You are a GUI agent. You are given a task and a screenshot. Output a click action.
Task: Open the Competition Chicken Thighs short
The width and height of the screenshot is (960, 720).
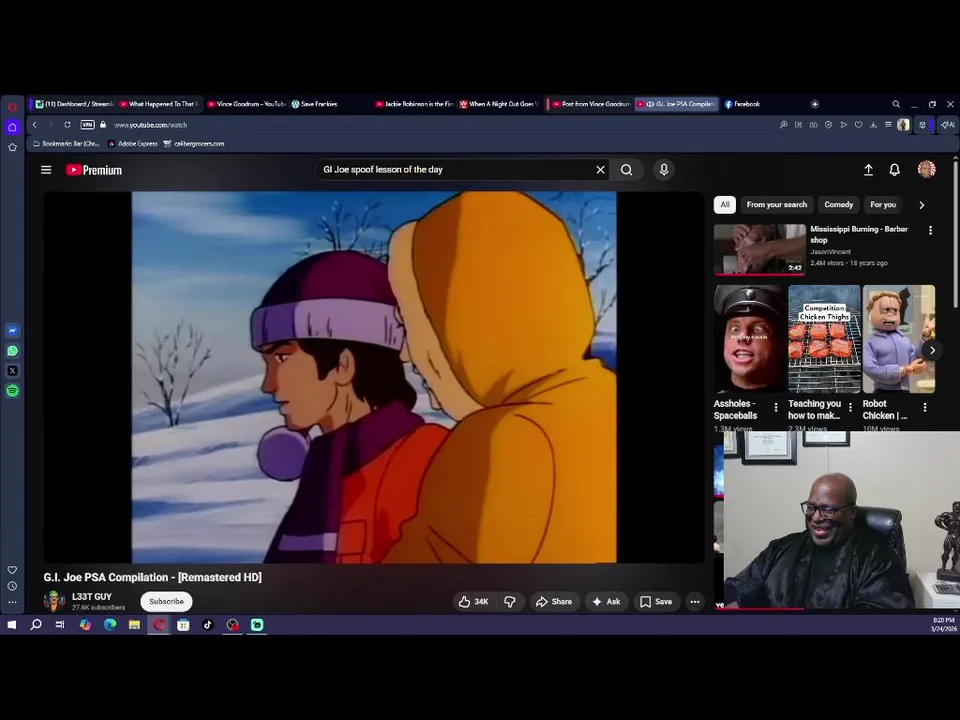[824, 339]
